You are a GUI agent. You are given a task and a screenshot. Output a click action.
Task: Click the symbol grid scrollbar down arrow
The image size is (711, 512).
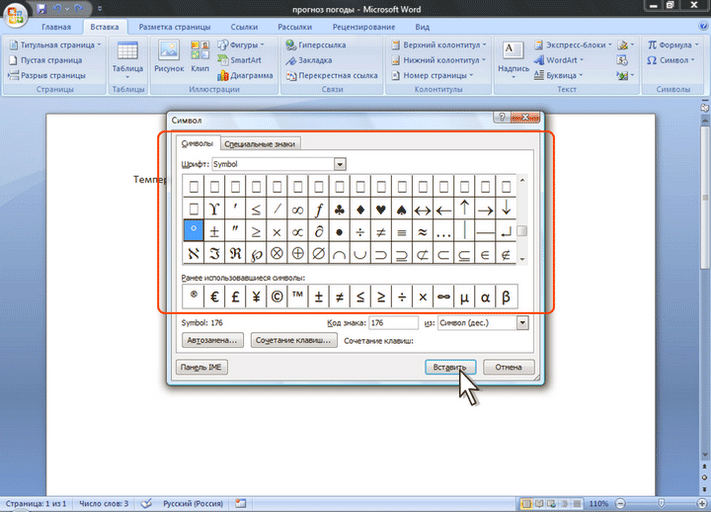click(522, 259)
